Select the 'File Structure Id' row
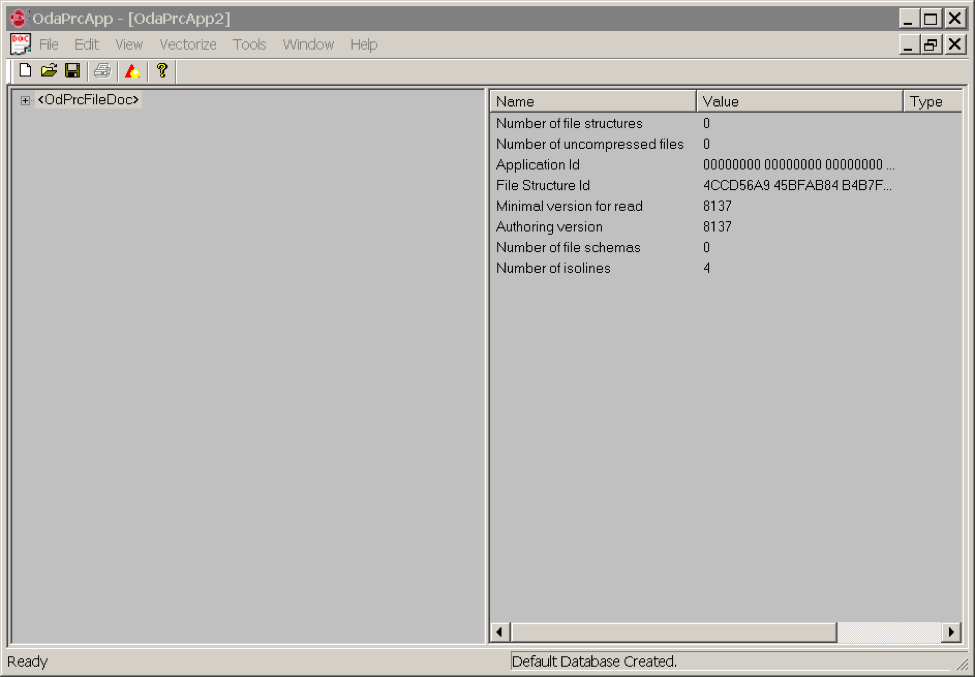 [x=726, y=185]
